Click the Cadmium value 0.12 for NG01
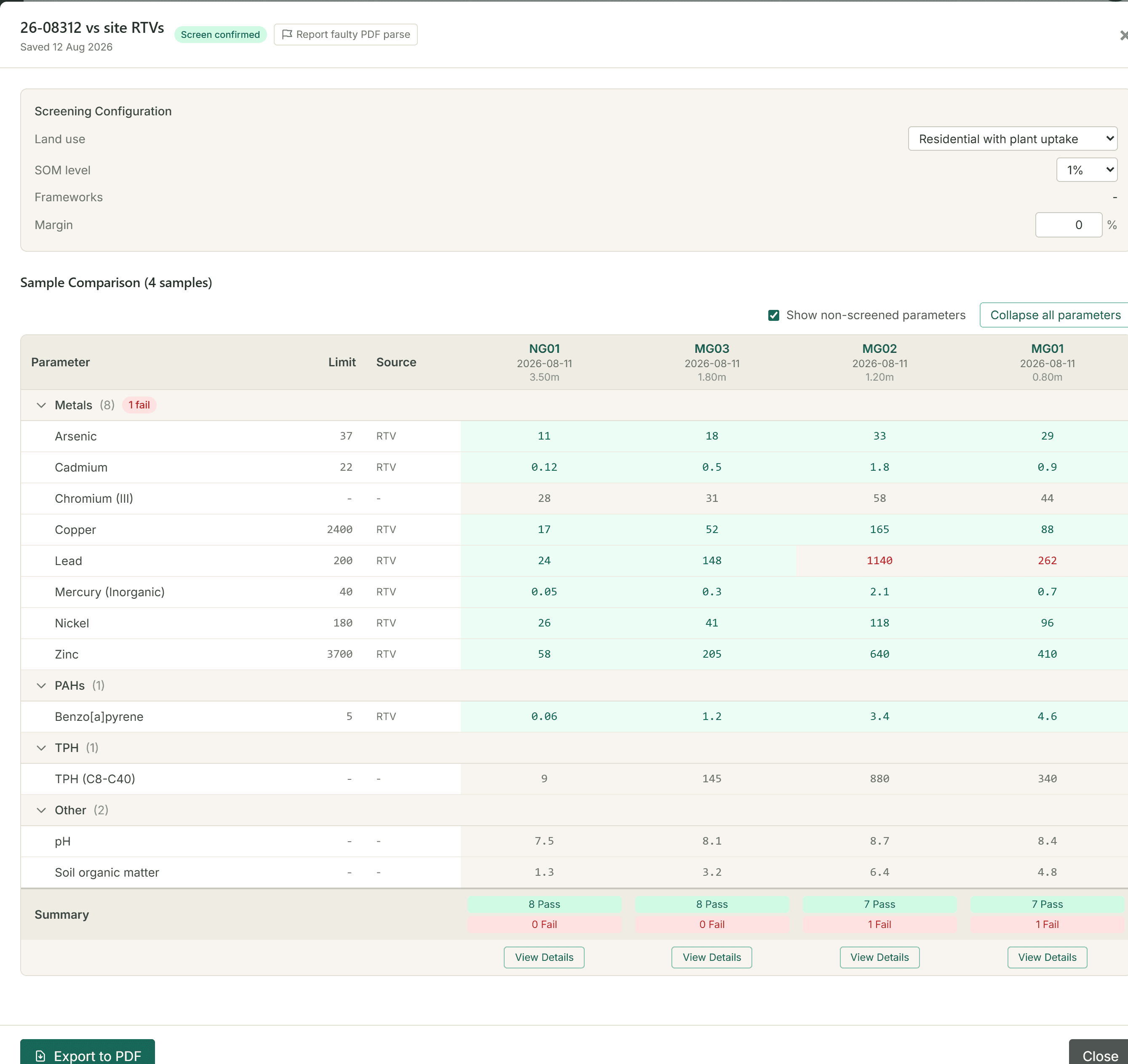The width and height of the screenshot is (1128, 1064). (544, 467)
